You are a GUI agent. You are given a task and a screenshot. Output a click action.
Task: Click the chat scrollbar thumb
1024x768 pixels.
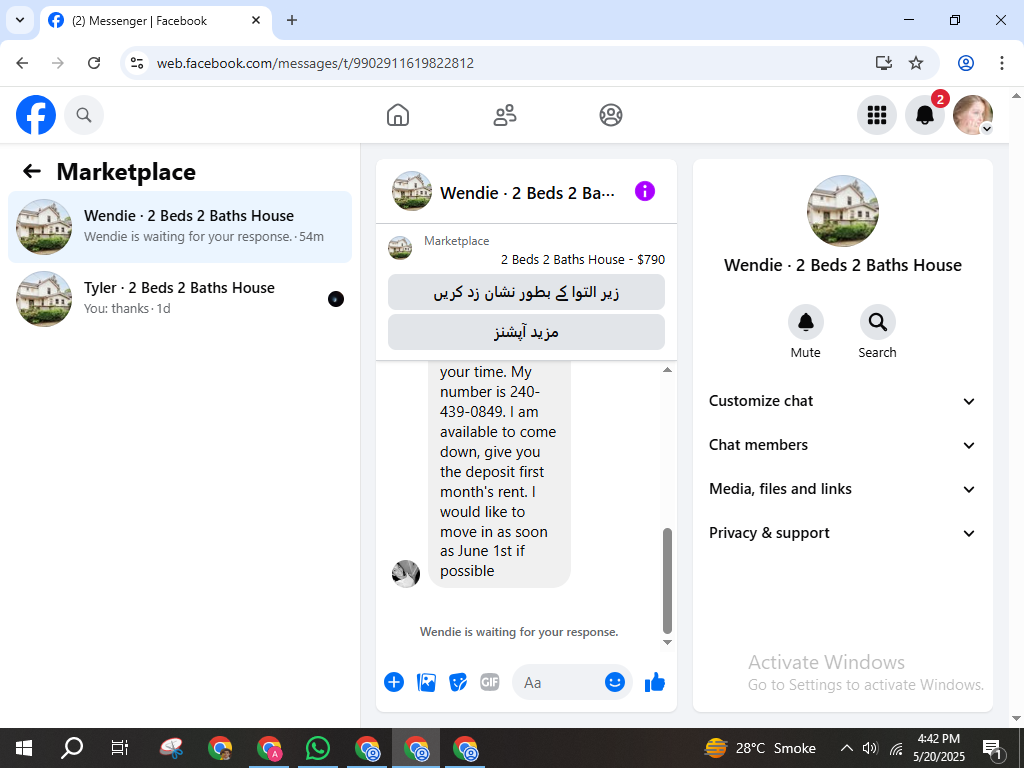point(667,581)
